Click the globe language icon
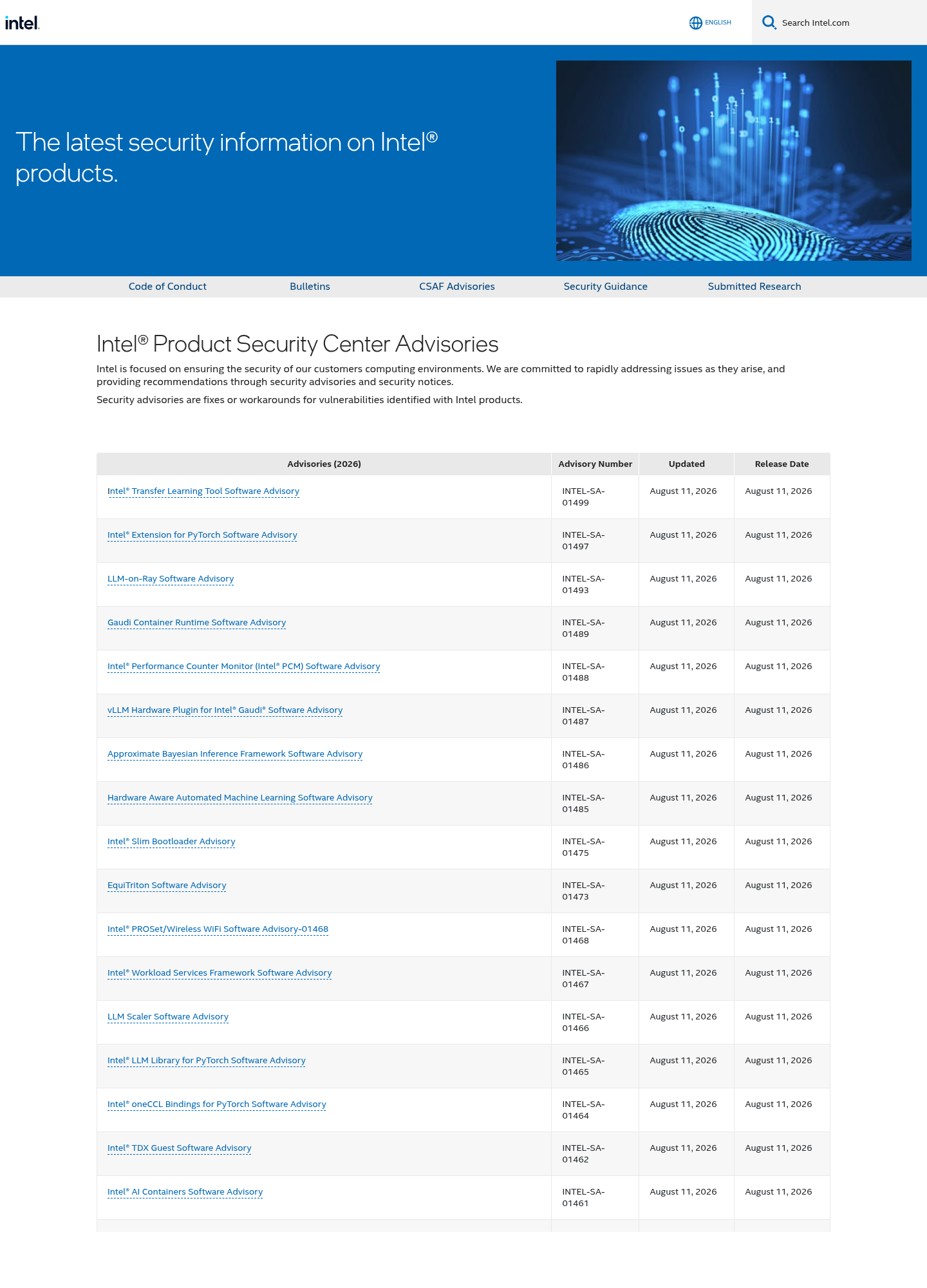This screenshot has width=927, height=1288. [695, 23]
